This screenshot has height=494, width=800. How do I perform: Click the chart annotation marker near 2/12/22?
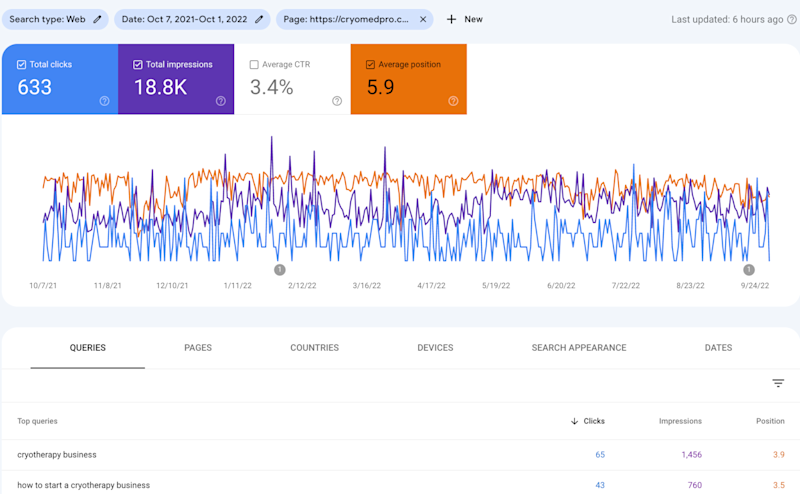tap(279, 269)
